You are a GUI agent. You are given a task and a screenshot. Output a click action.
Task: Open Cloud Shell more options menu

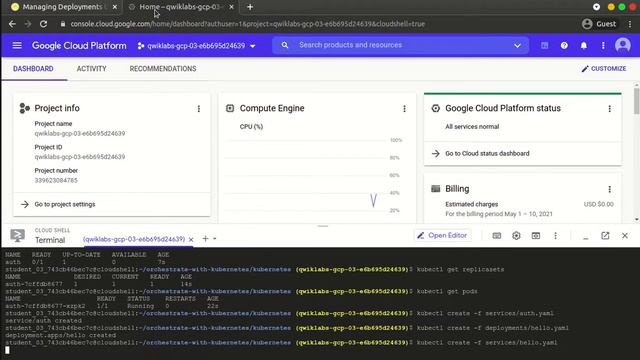click(x=555, y=236)
